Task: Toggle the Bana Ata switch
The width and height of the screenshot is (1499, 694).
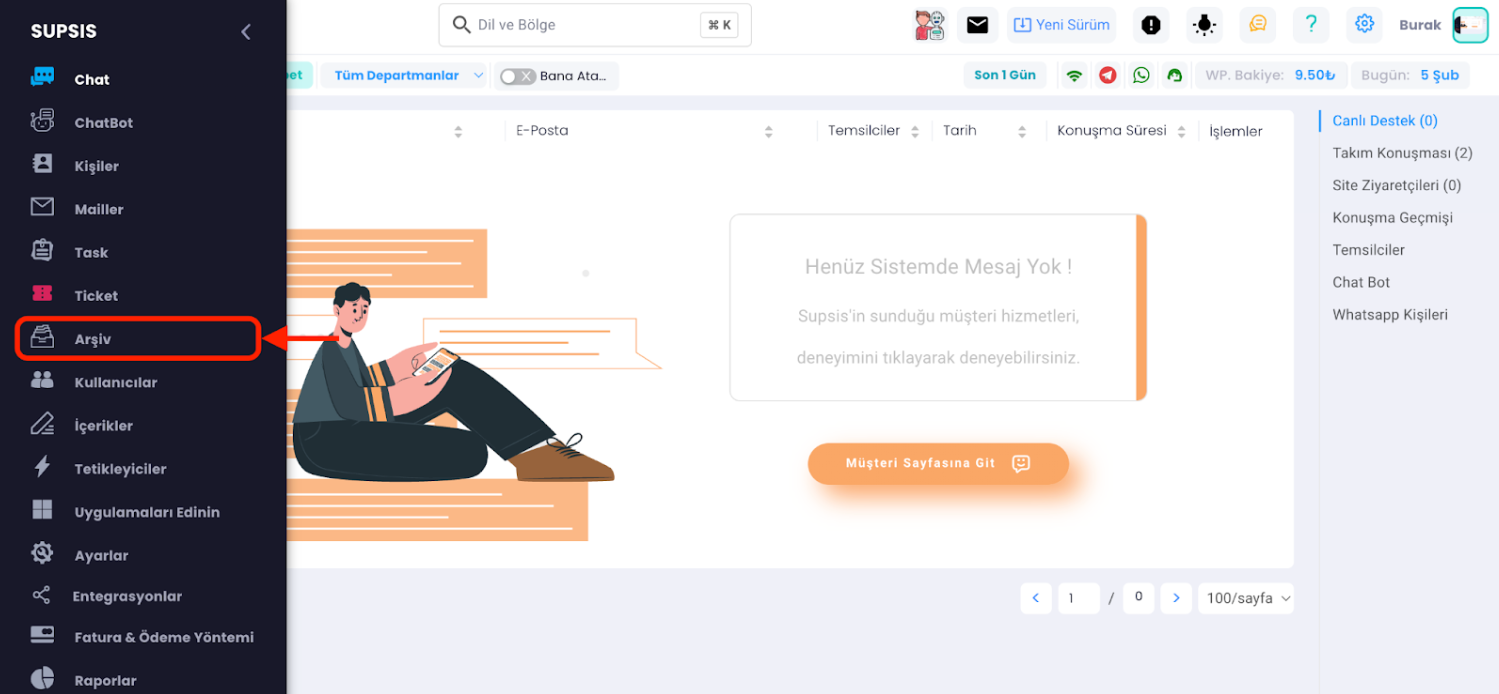Action: click(518, 76)
